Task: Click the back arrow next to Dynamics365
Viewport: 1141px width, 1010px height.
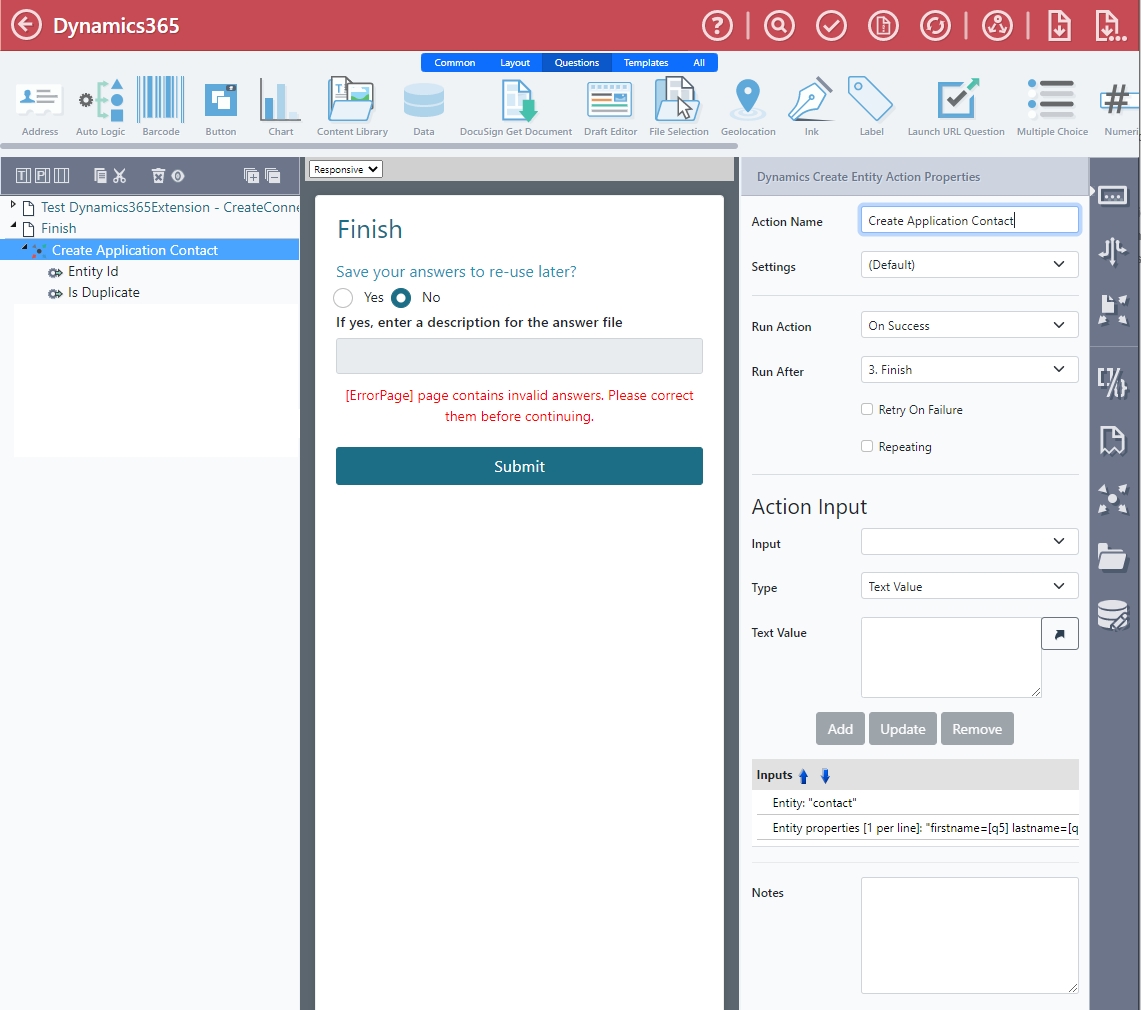Action: click(x=26, y=25)
